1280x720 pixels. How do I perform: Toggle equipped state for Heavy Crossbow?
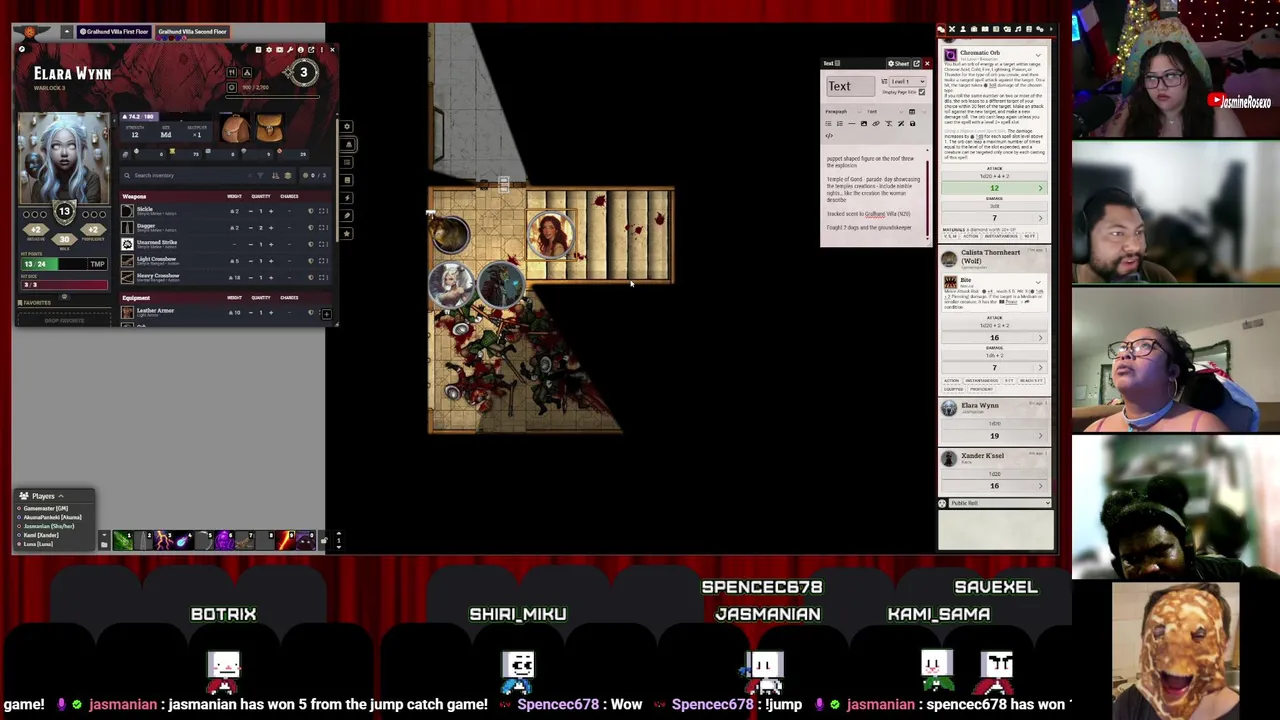point(311,277)
